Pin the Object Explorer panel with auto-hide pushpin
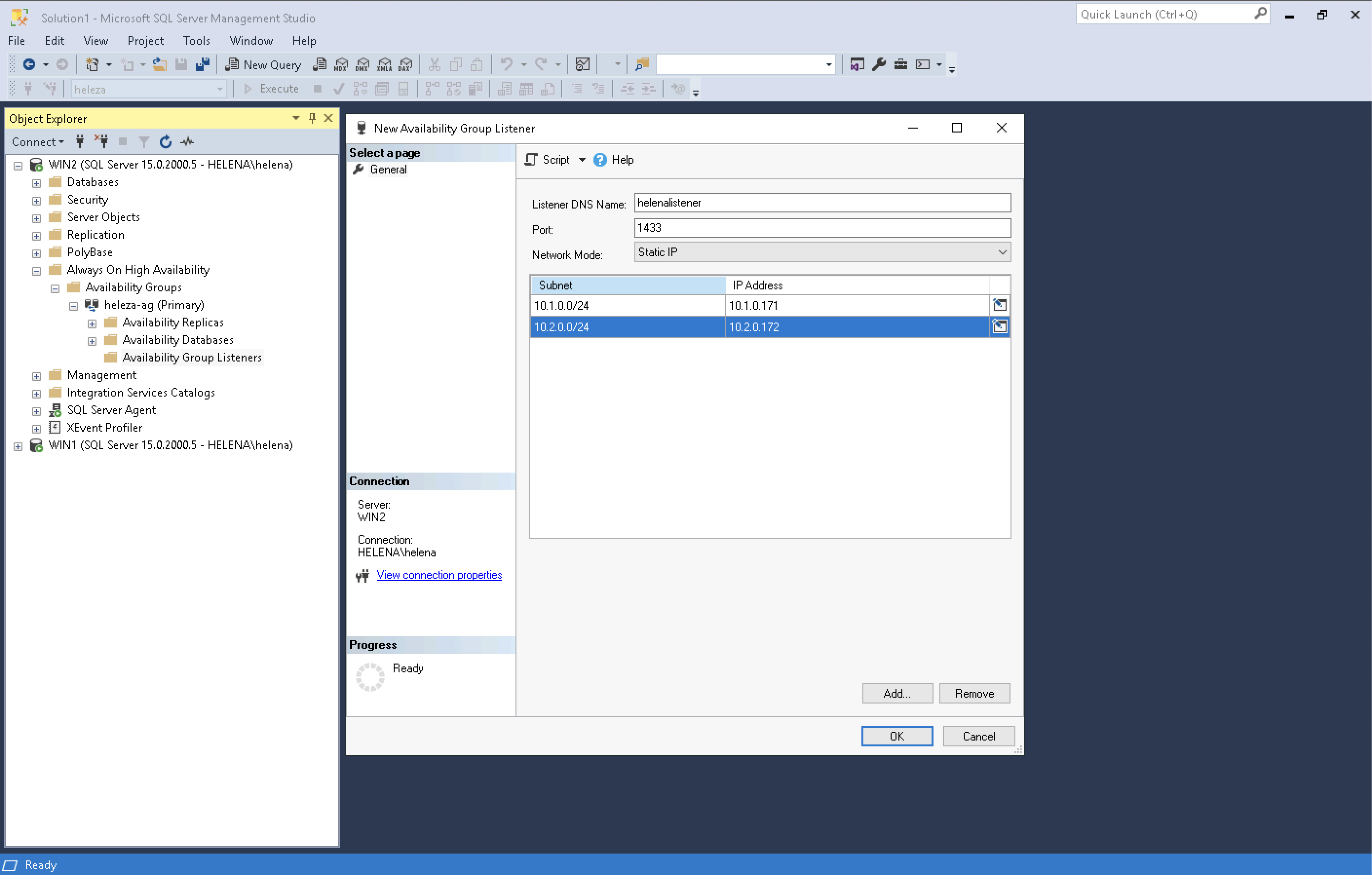Viewport: 1372px width, 875px height. pos(312,118)
